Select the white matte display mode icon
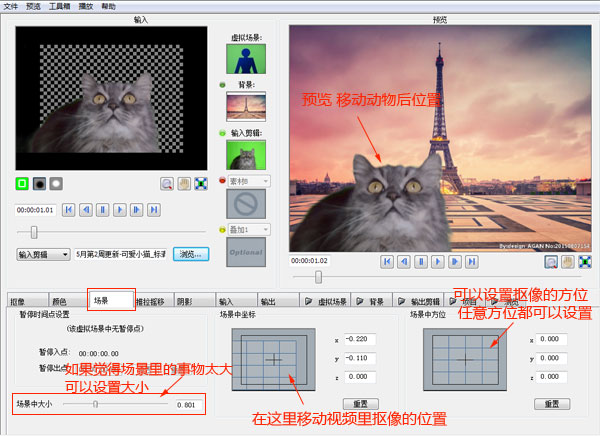 pos(56,184)
